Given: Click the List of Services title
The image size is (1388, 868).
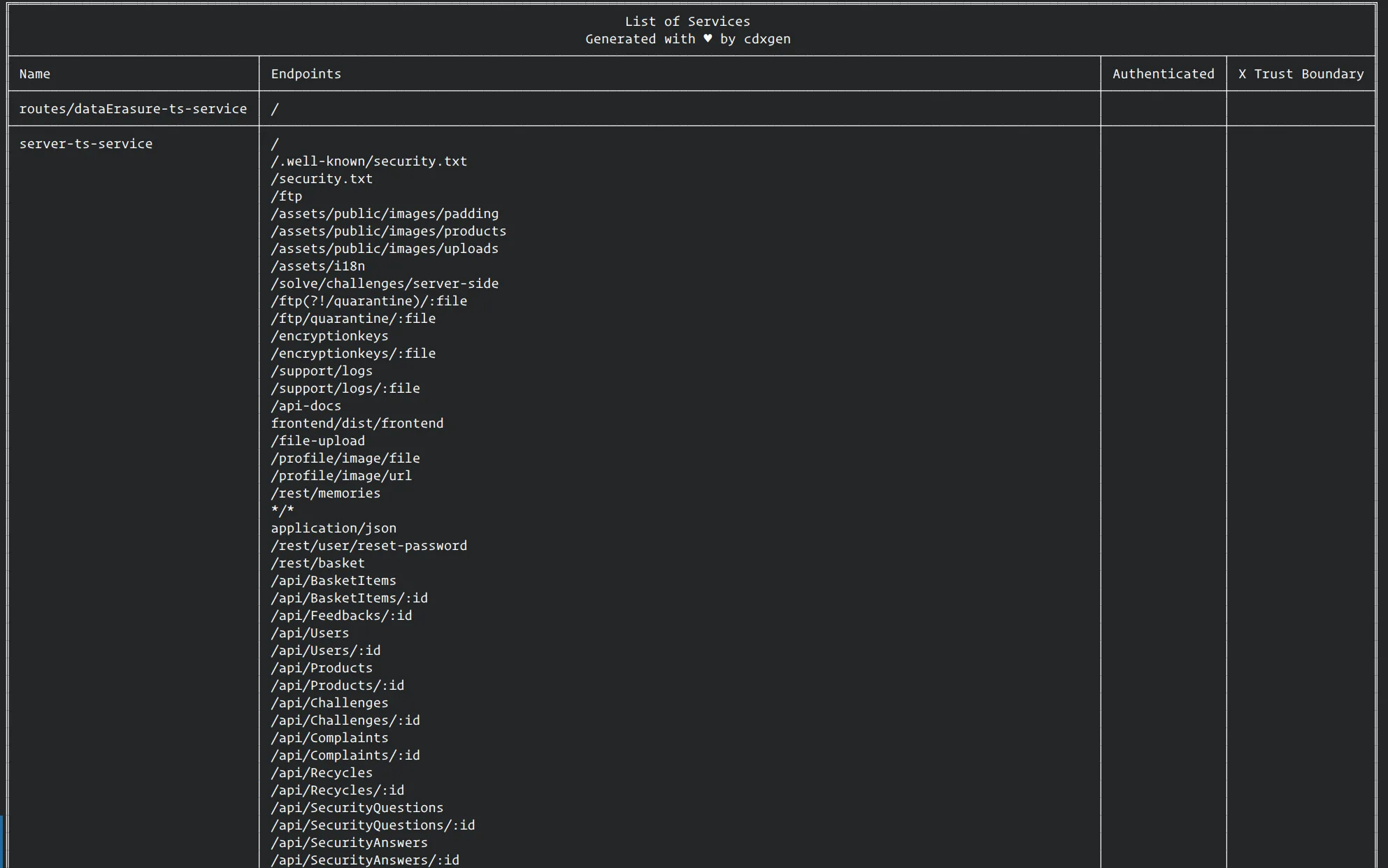Looking at the screenshot, I should point(687,21).
